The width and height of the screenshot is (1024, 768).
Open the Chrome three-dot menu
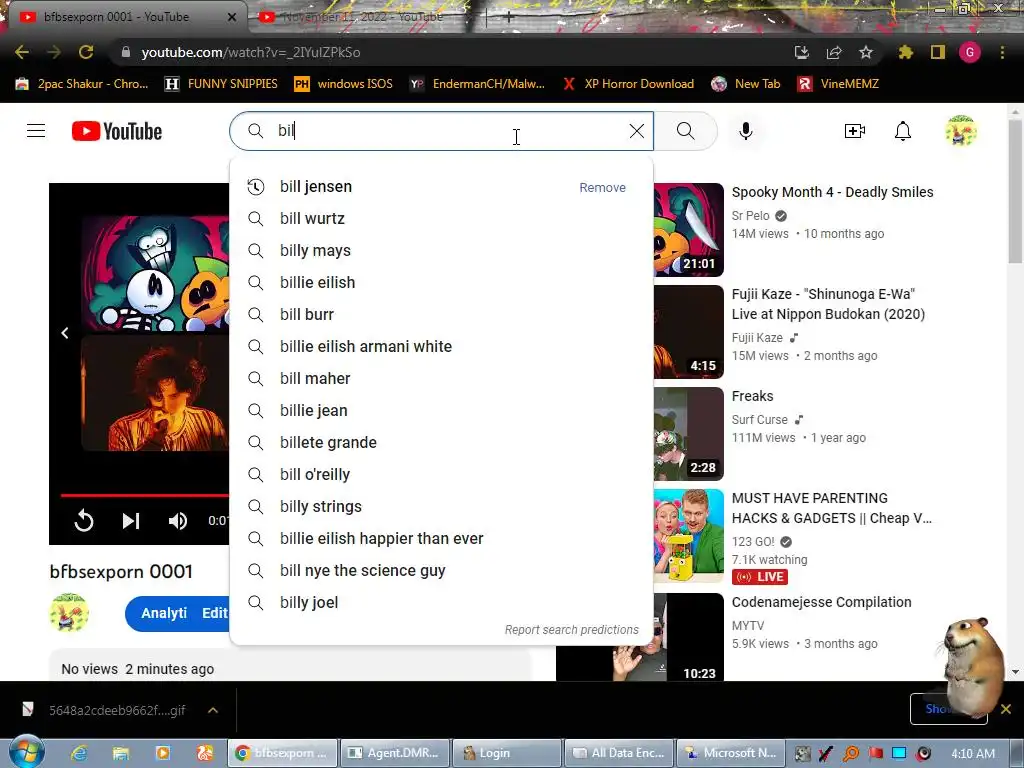1002,52
